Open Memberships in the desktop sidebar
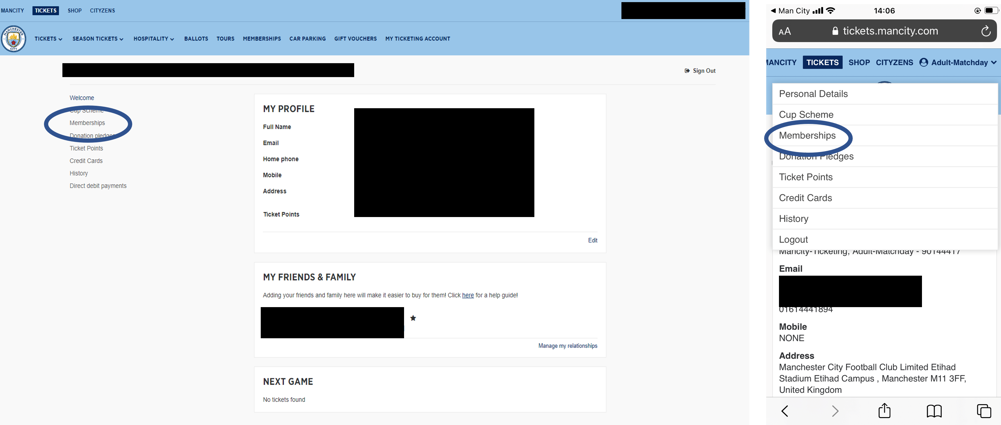Screen dimensions: 1001x425 click(87, 123)
